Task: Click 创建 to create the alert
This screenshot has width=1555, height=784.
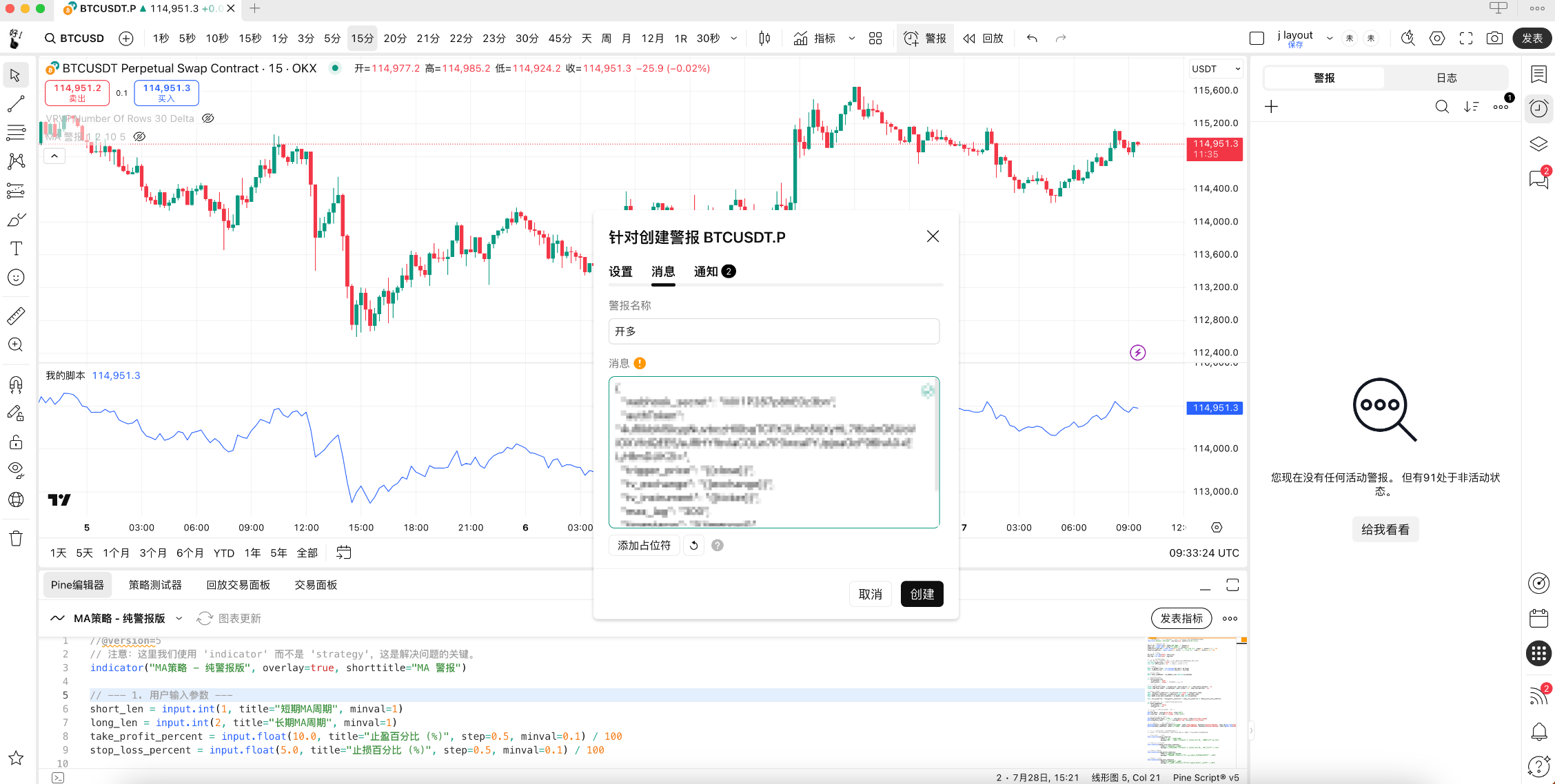Action: pyautogui.click(x=922, y=594)
